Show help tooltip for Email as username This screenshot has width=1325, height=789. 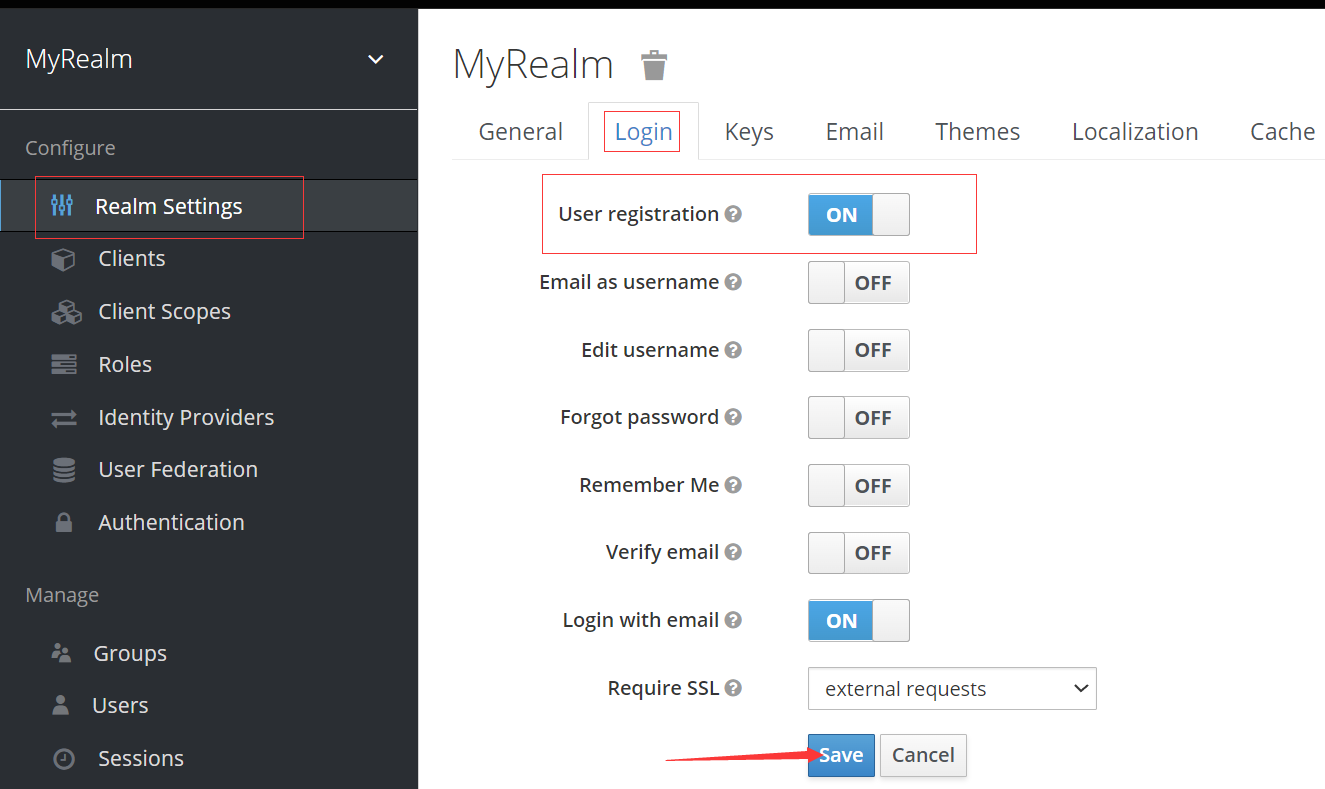coord(733,282)
